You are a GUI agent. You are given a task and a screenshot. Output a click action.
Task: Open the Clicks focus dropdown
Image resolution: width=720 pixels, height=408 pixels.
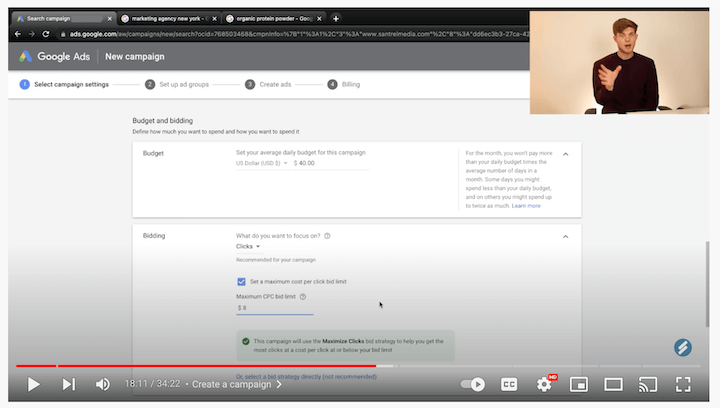point(248,247)
